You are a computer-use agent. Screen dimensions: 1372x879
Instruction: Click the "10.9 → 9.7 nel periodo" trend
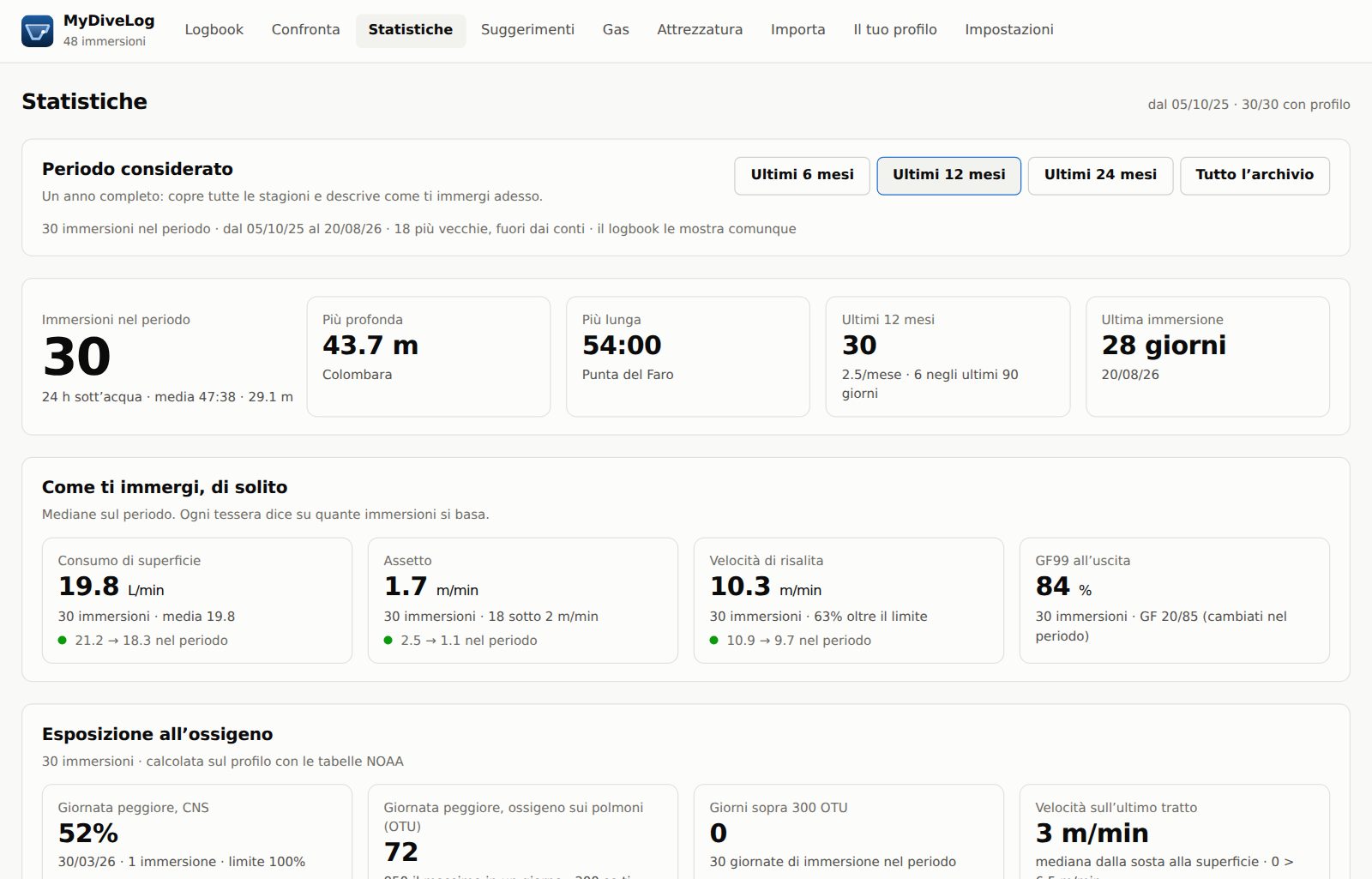(x=798, y=641)
